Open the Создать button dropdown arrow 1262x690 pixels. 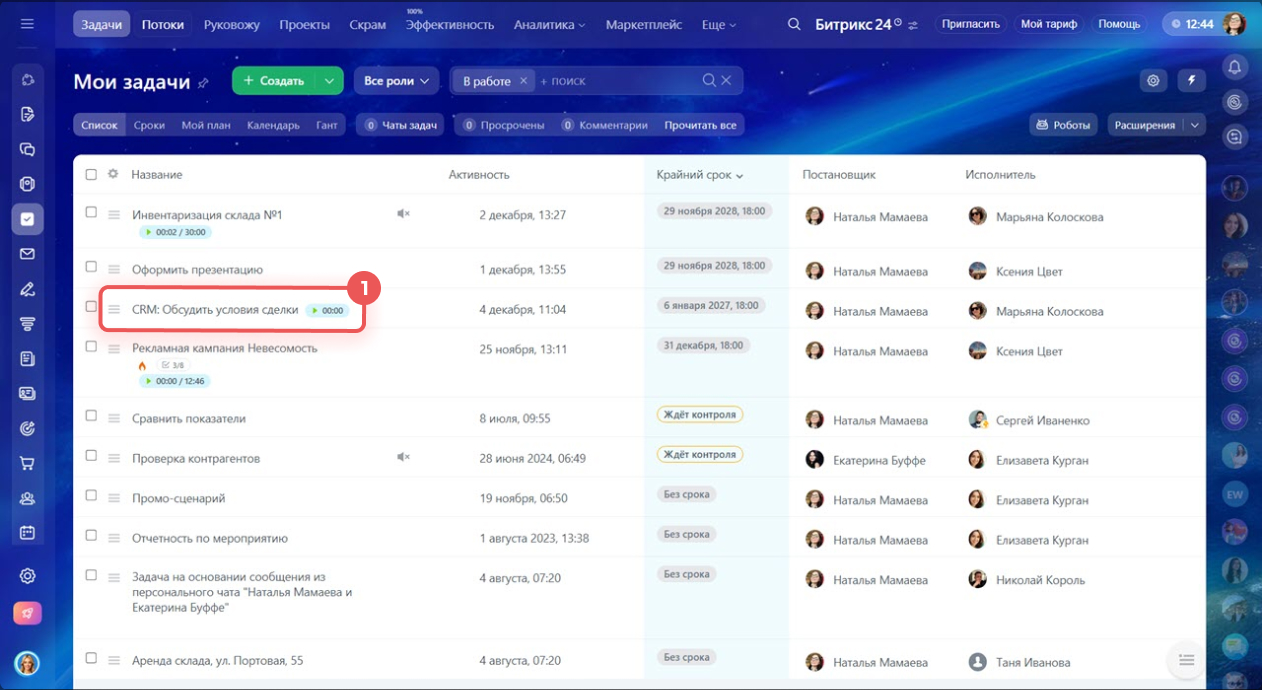coord(329,81)
